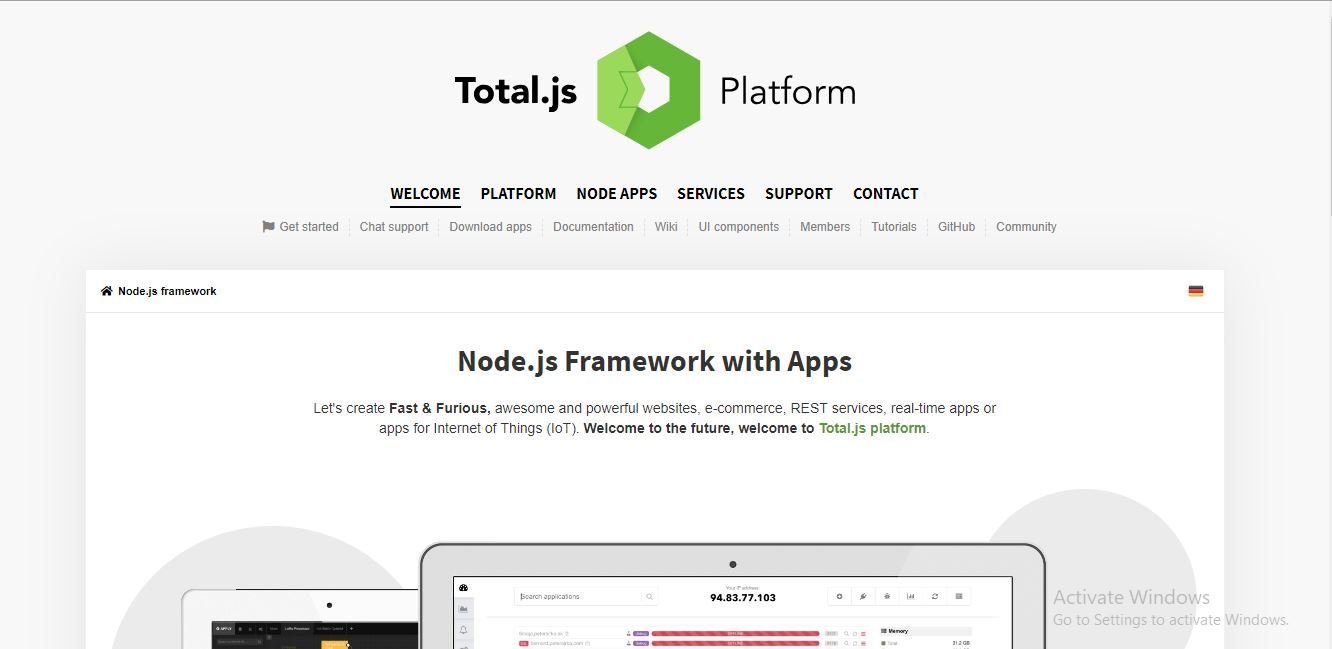Viewport: 1332px width, 649px height.
Task: Click the Total.js wordmark text in header
Action: [515, 91]
